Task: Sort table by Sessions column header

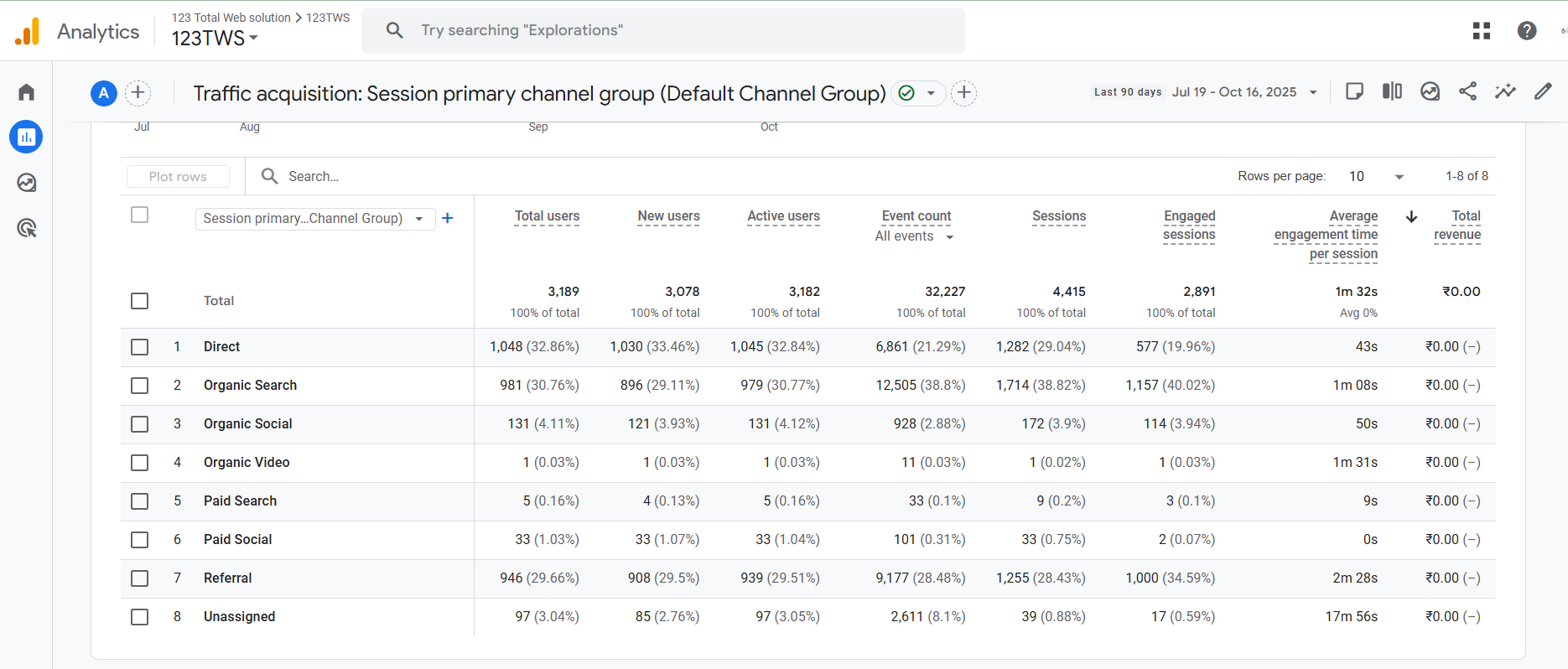Action: 1058,216
